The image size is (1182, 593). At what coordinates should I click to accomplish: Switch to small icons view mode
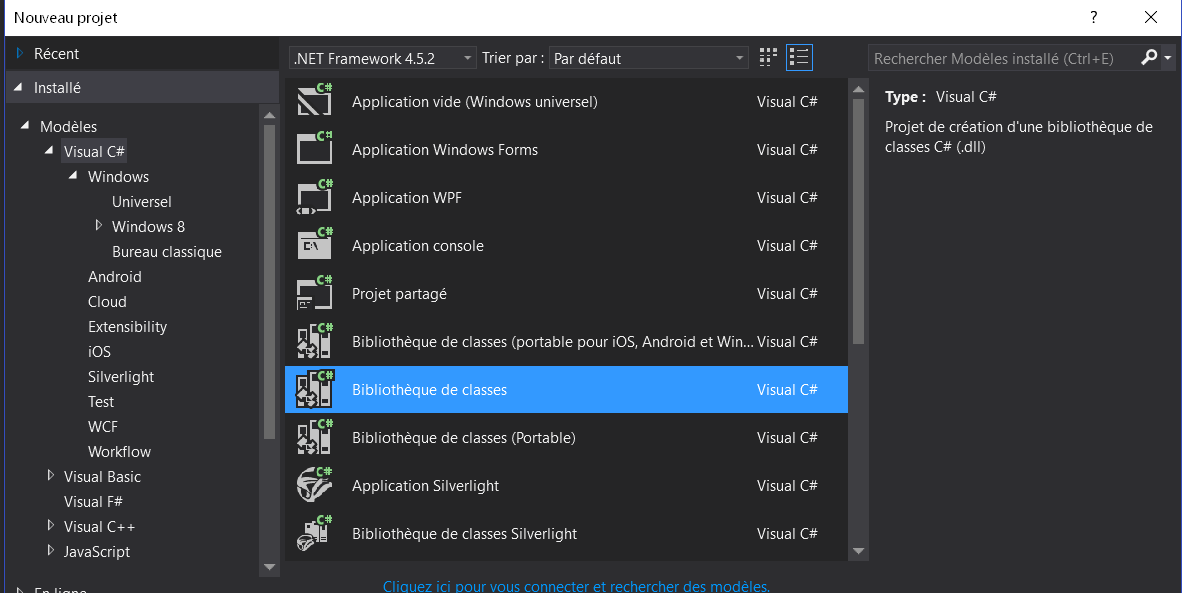point(767,57)
